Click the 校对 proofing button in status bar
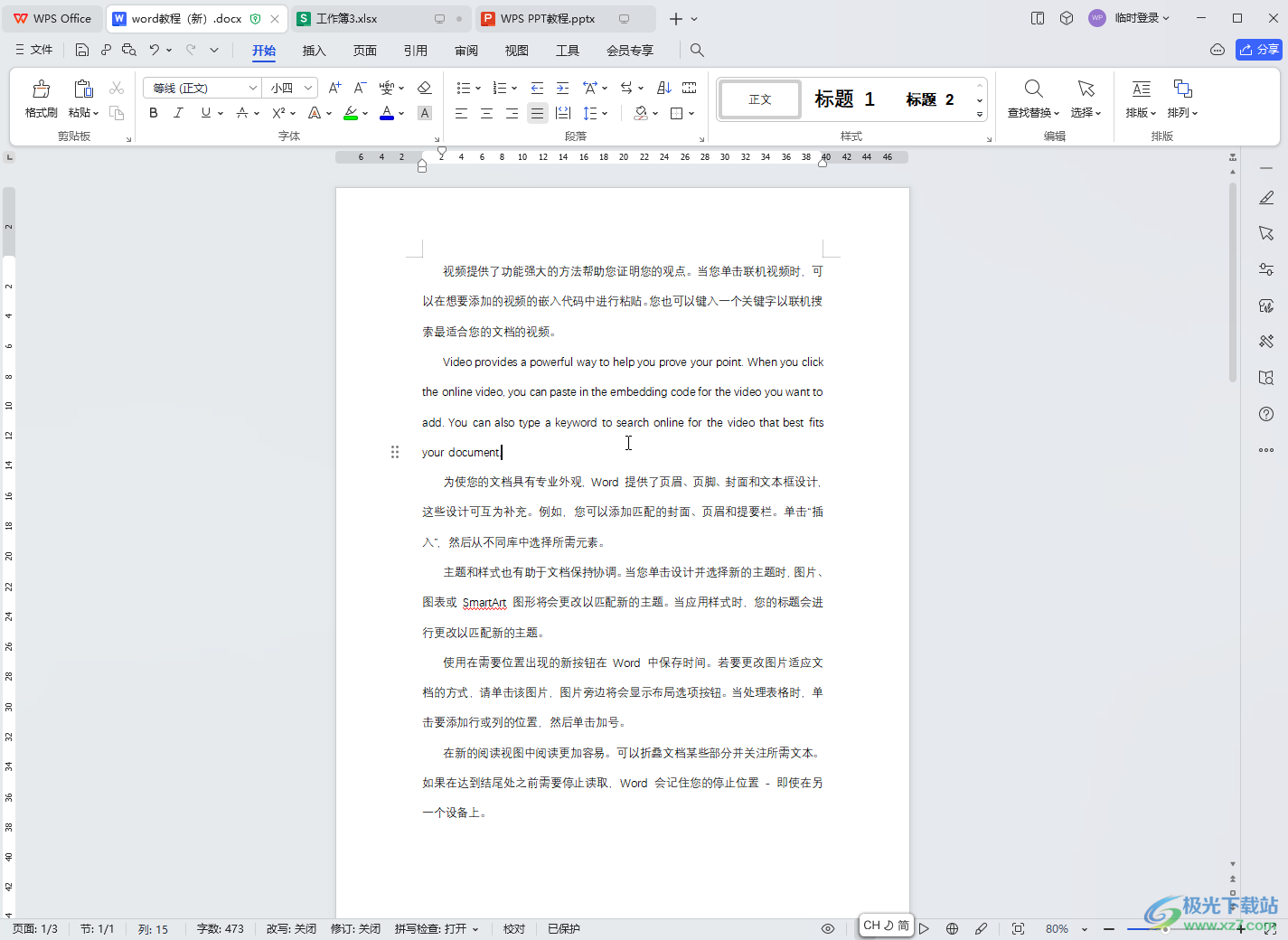Image resolution: width=1288 pixels, height=940 pixels. coord(514,928)
